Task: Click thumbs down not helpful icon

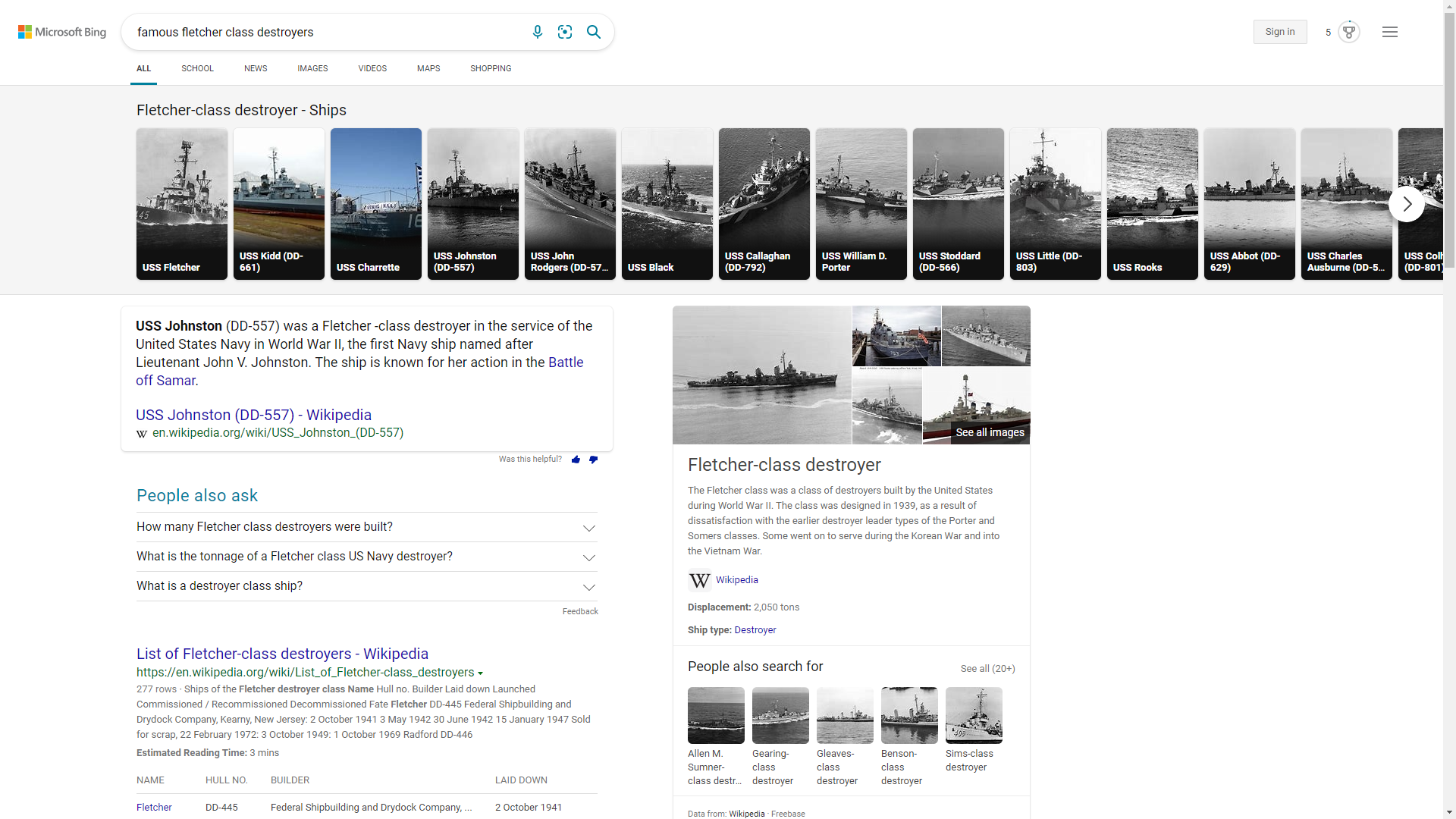Action: click(593, 460)
